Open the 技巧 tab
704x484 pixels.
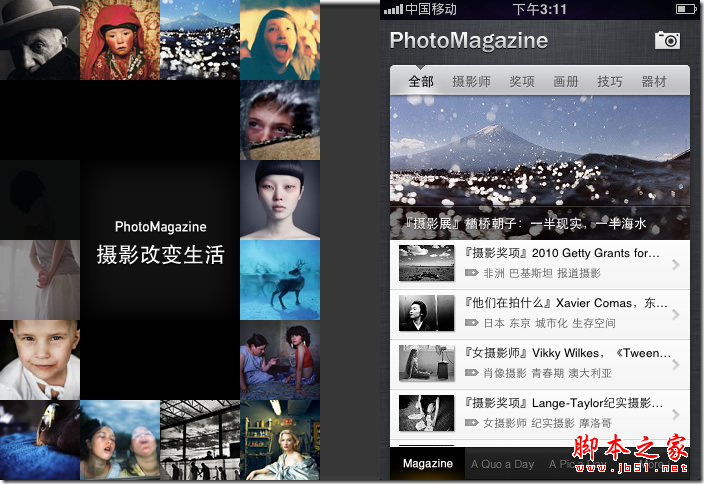click(610, 82)
